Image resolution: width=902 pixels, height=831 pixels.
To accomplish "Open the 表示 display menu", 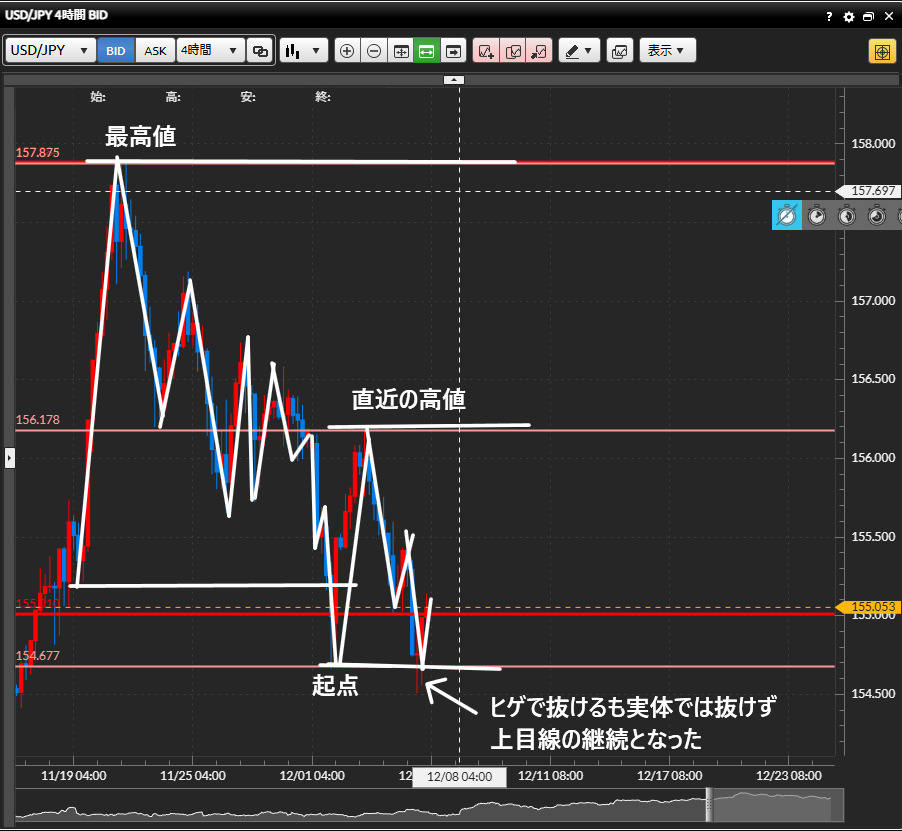I will pos(667,51).
